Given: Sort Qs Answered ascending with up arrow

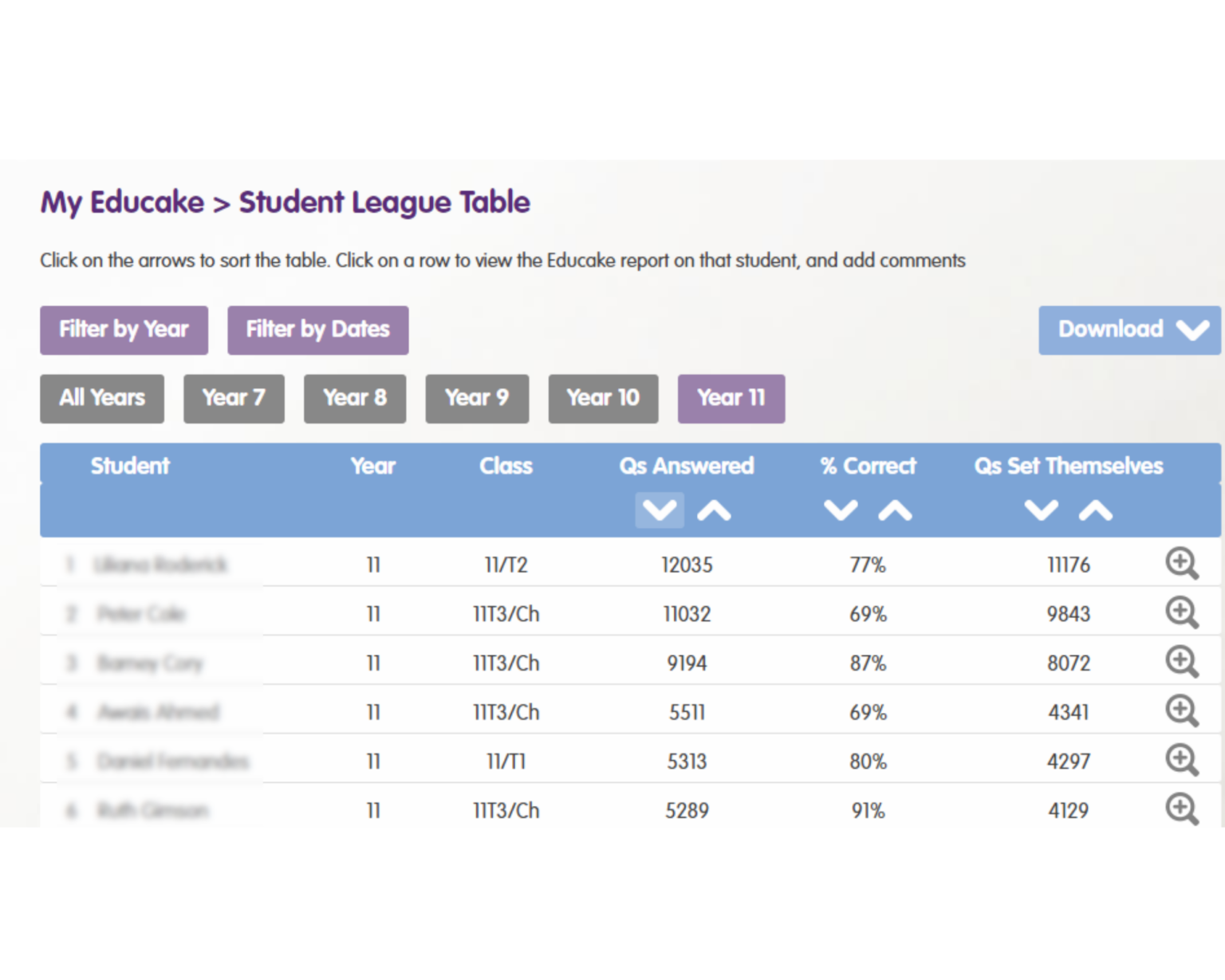Looking at the screenshot, I should [714, 510].
